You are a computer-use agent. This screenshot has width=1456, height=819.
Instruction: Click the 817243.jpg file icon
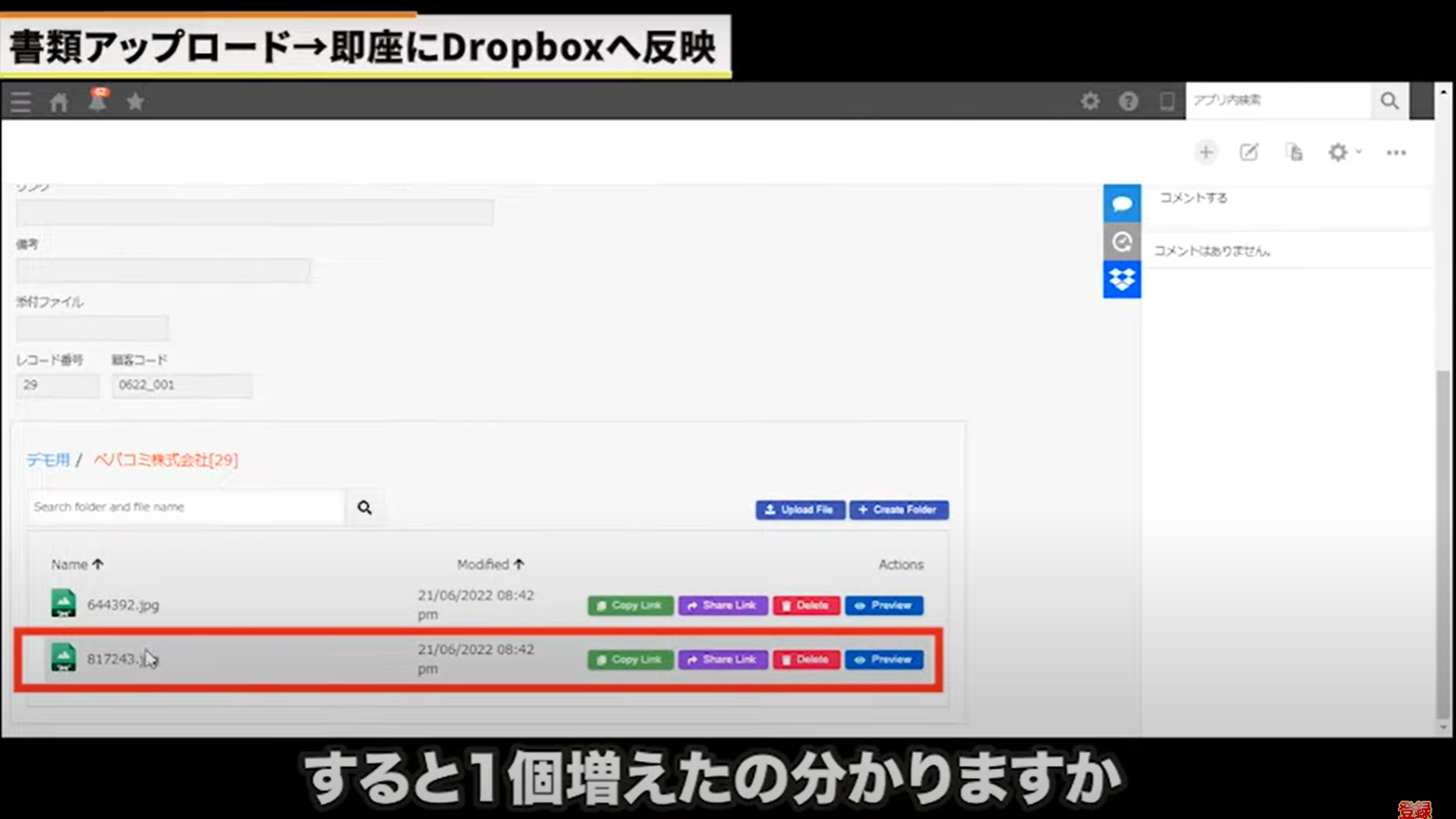[64, 658]
